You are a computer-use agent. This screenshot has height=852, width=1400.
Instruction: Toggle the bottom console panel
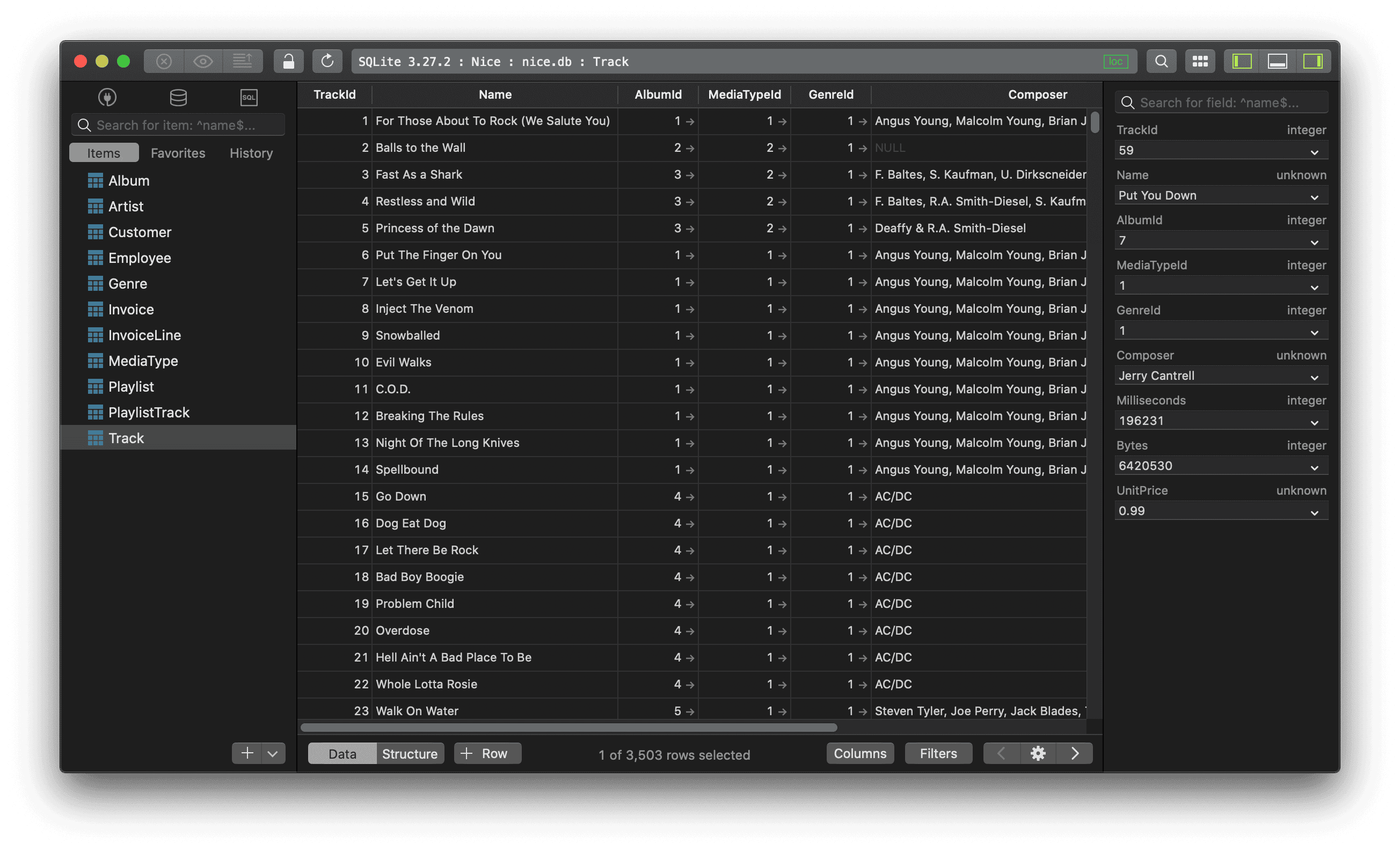(x=1277, y=61)
